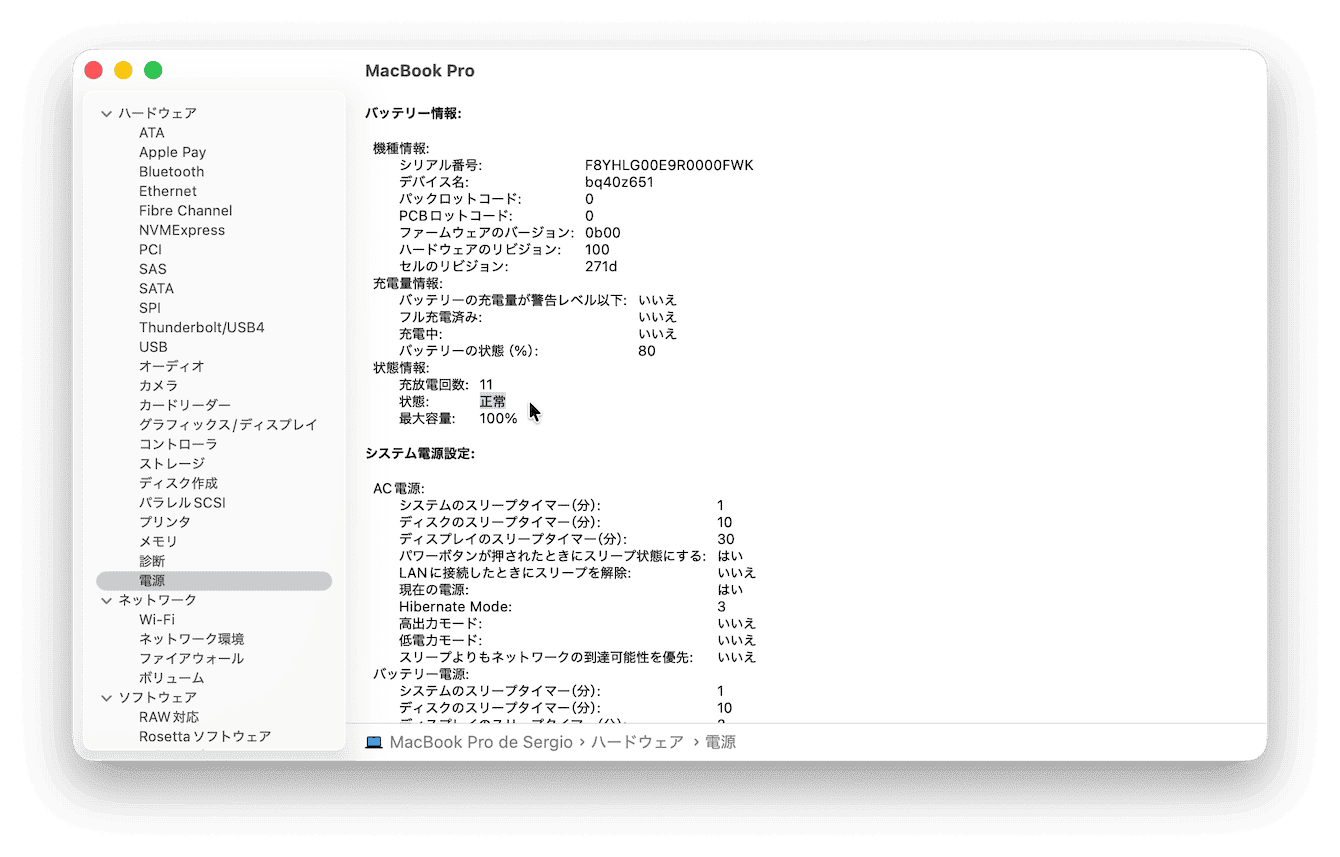Select ボリューム in the sidebar
Viewport: 1340px width, 857px height.
pos(171,678)
